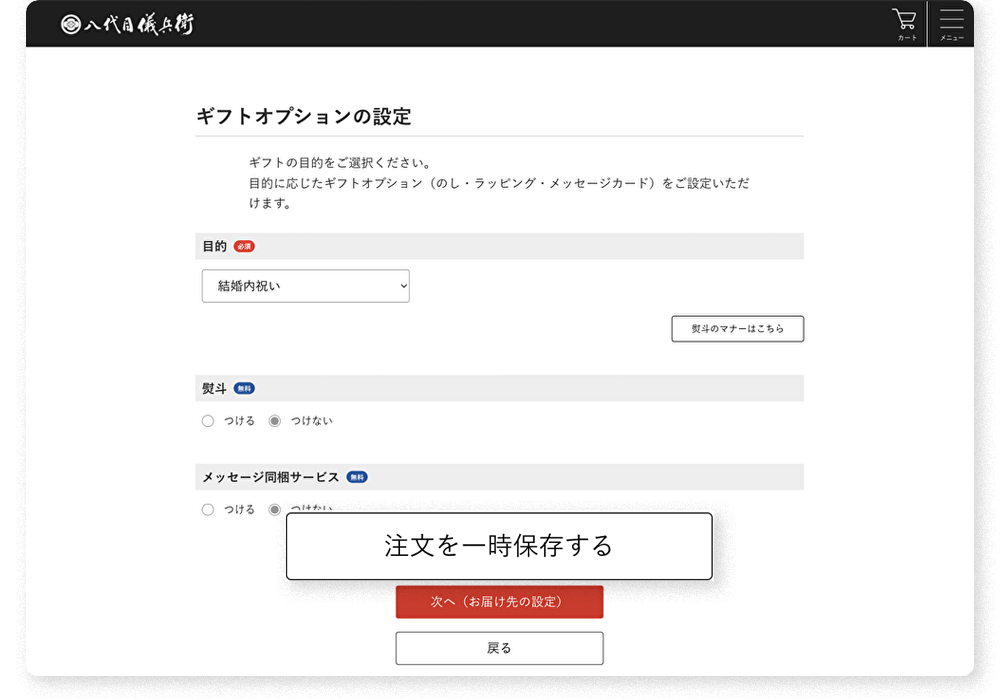Select つける radio for 熨斗

tap(208, 421)
